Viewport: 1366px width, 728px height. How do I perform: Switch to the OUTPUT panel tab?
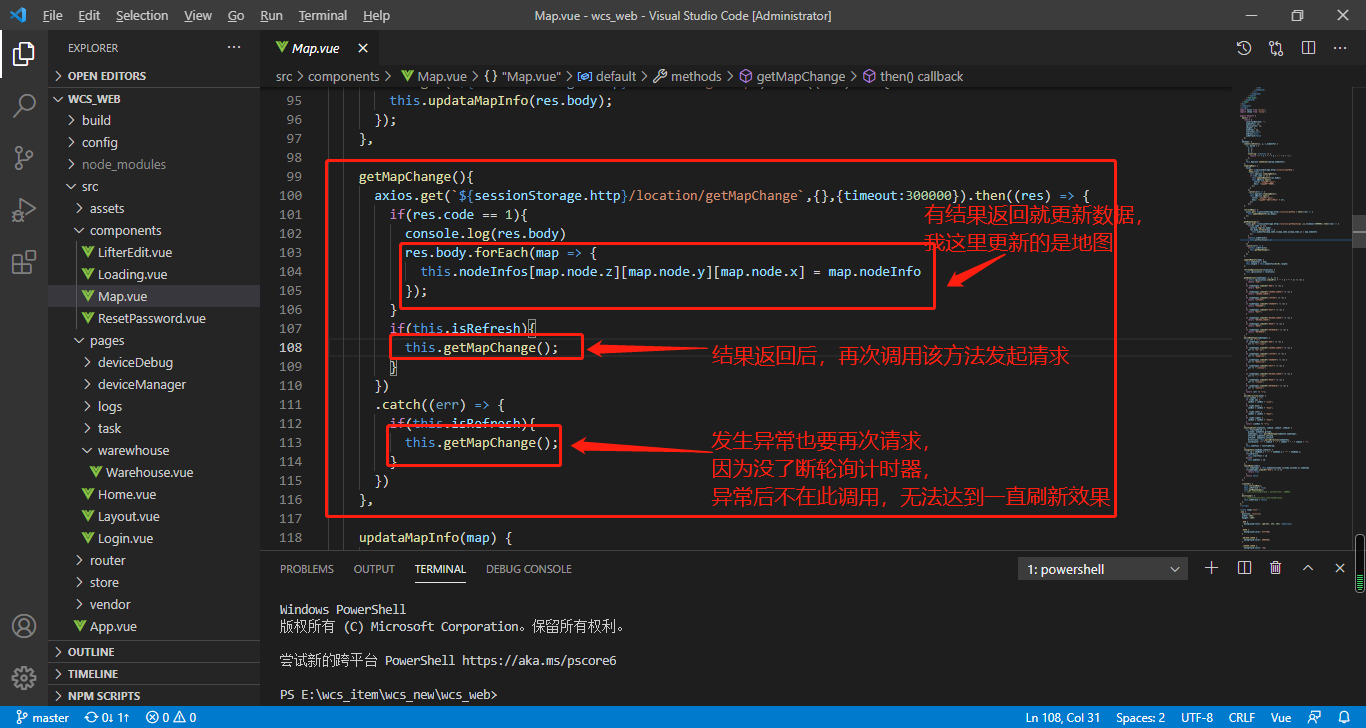click(x=374, y=569)
